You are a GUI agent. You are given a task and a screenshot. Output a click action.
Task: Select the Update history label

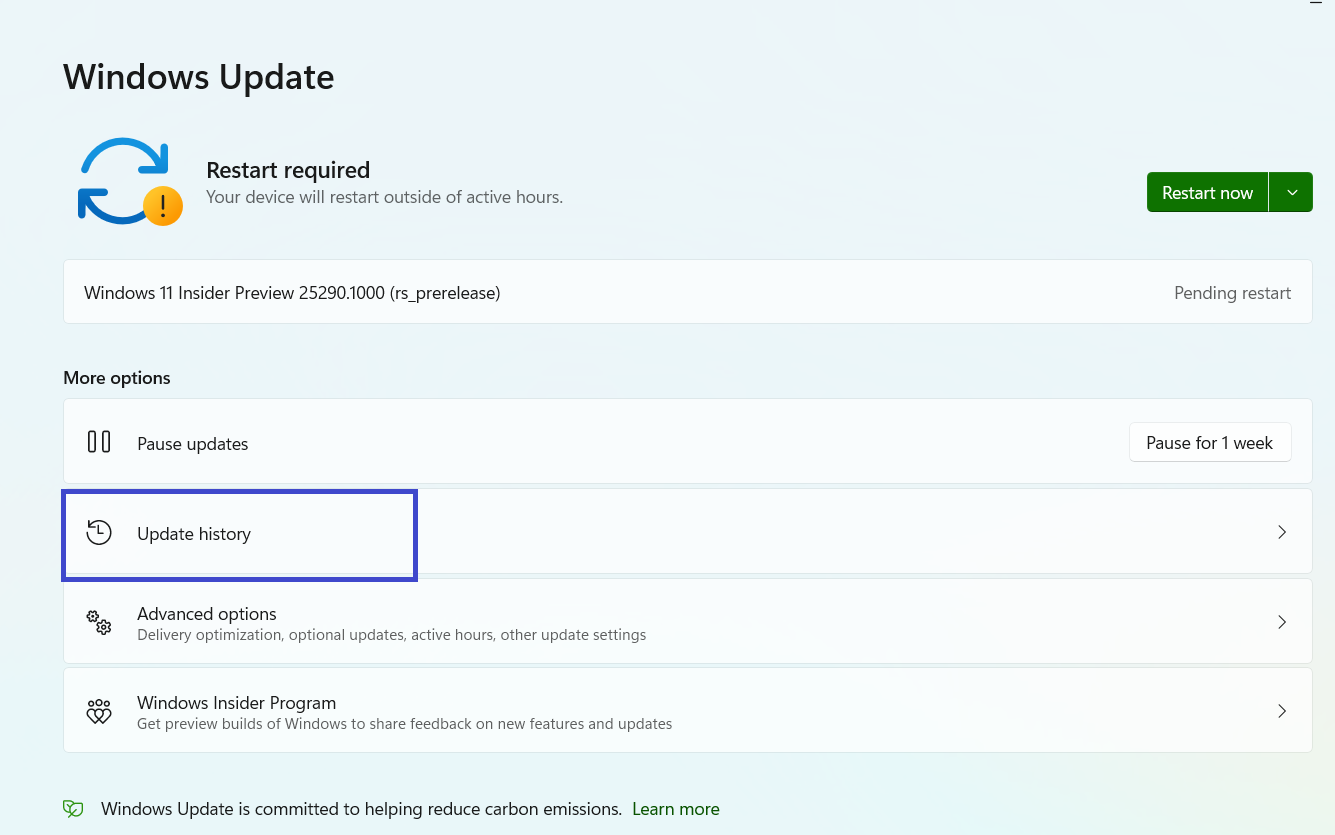[x=194, y=534]
